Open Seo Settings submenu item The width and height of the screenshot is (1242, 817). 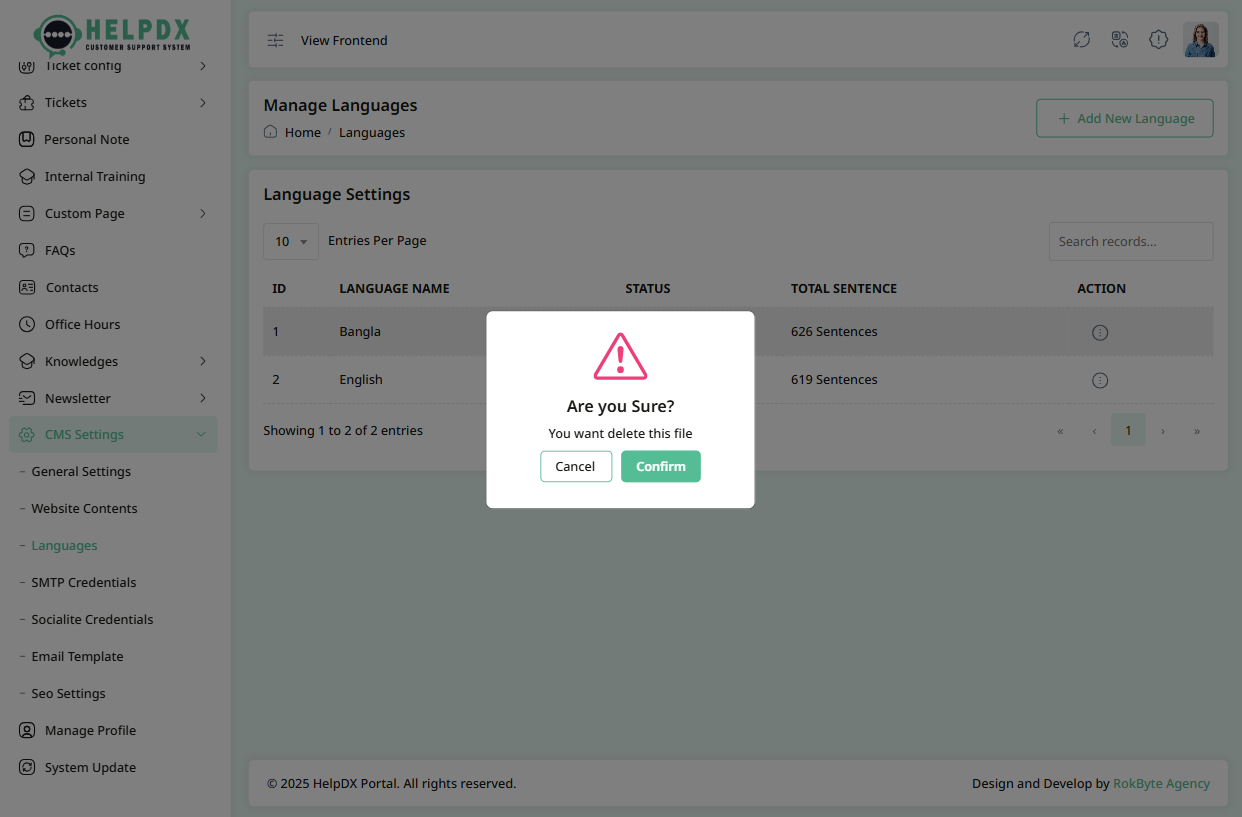tap(68, 693)
